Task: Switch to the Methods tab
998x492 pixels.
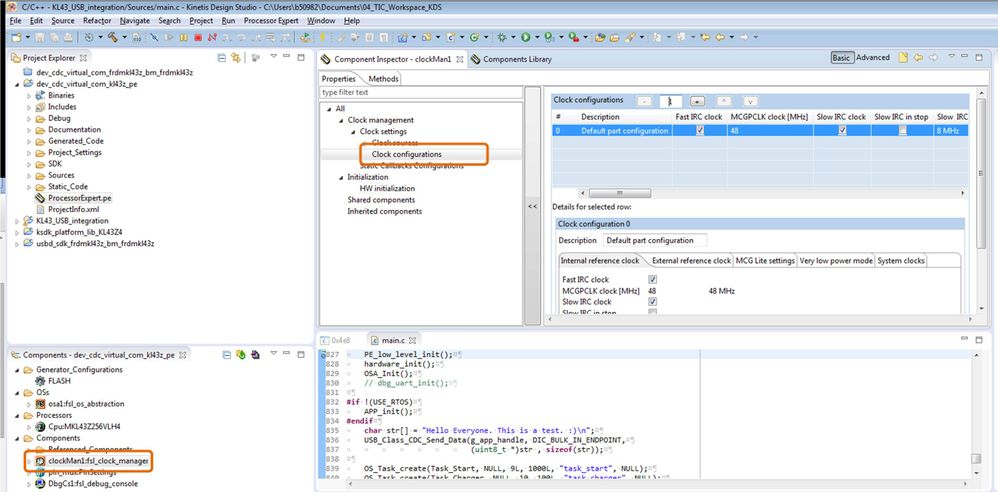Action: coord(383,79)
